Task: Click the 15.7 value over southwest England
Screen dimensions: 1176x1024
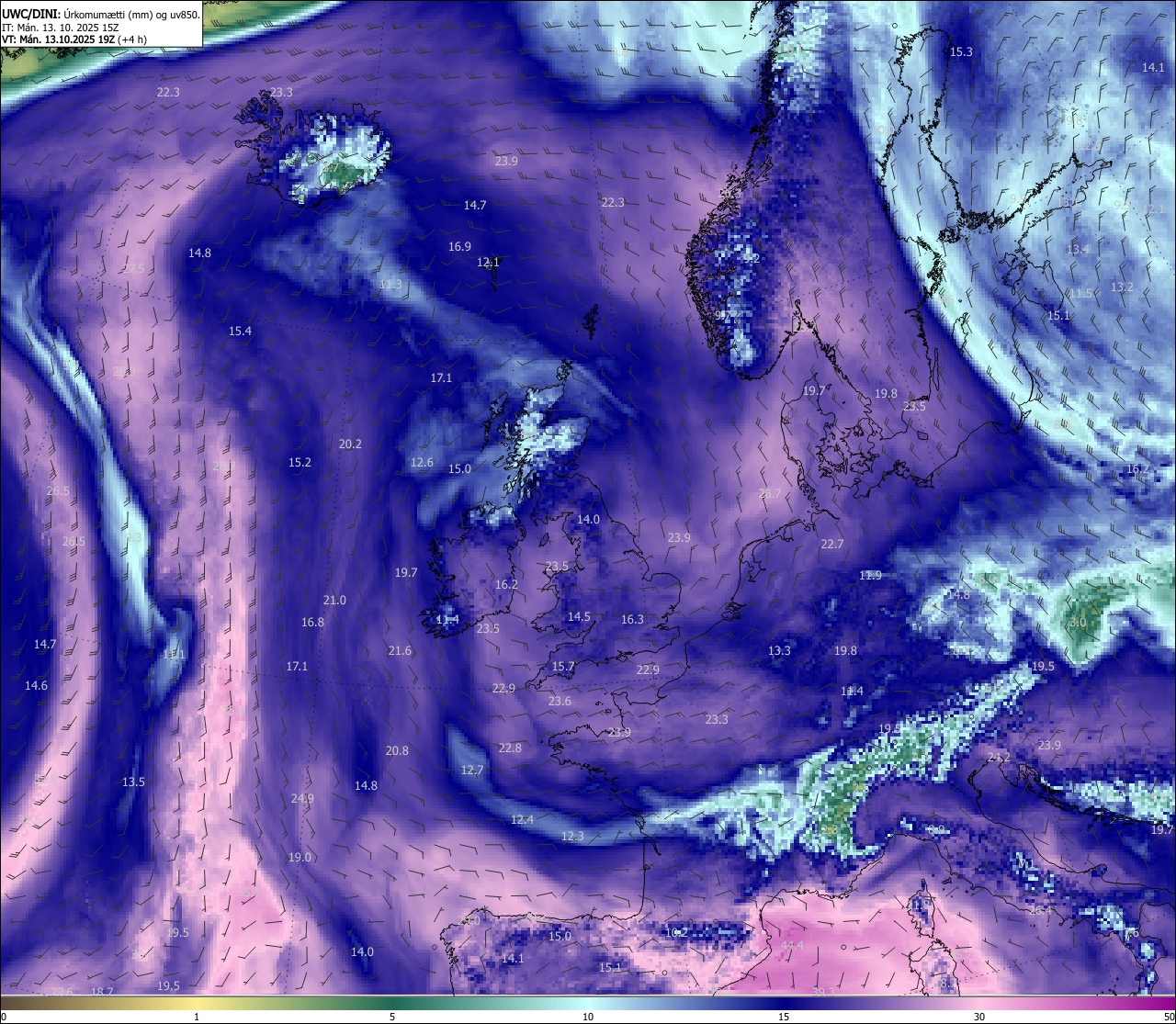Action: (563, 666)
